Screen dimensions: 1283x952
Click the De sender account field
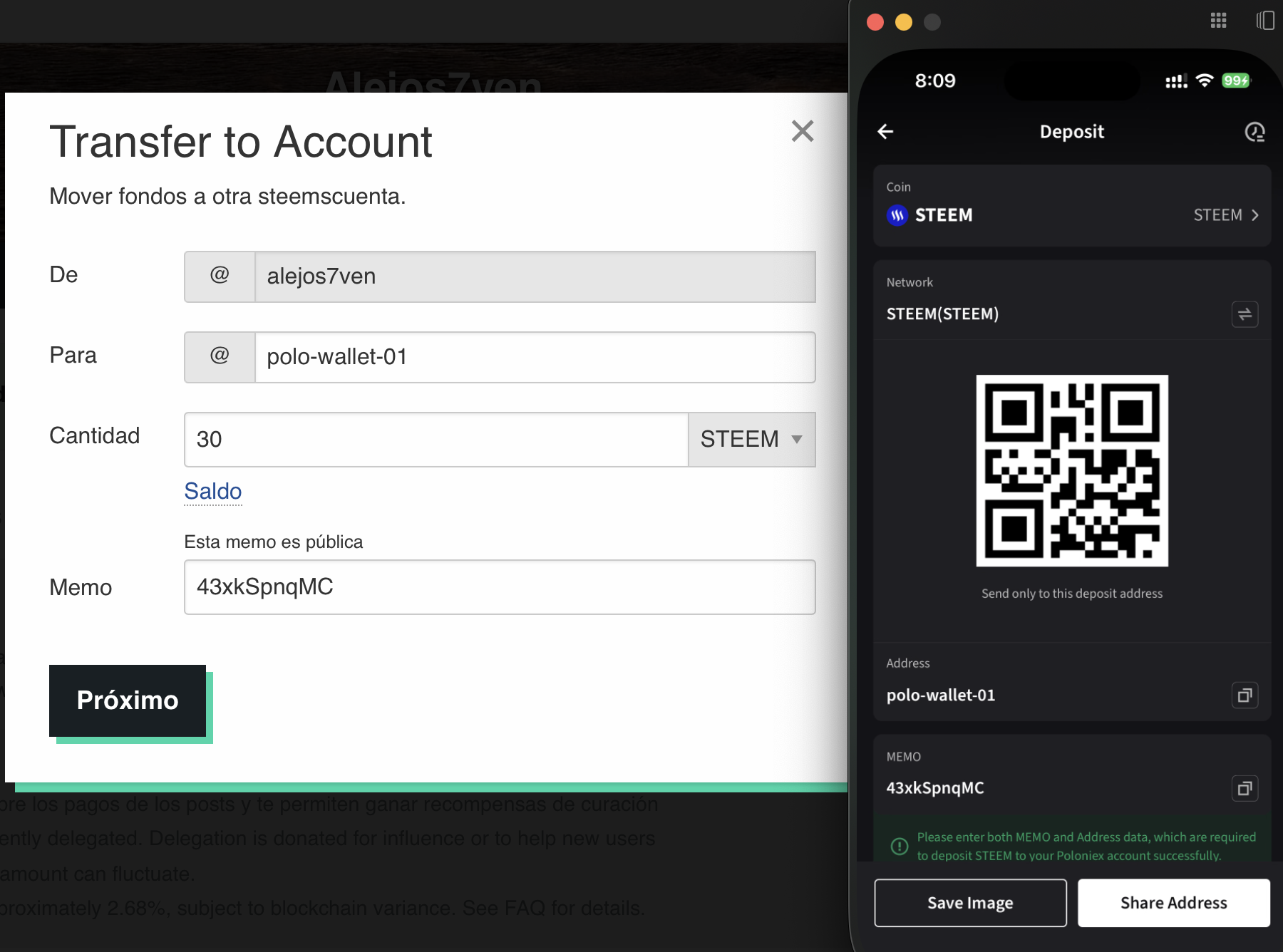tap(535, 276)
